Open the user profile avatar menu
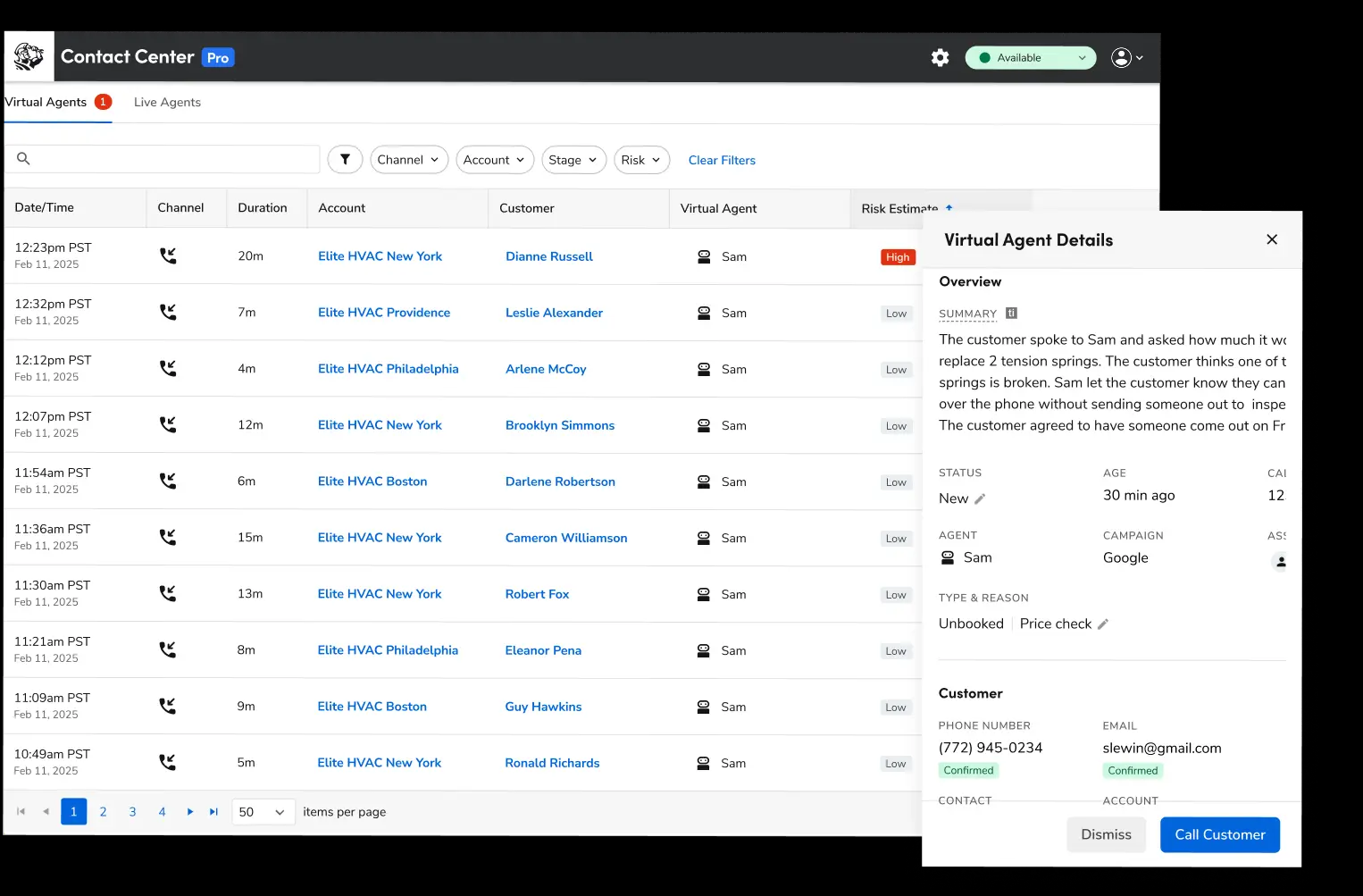The width and height of the screenshot is (1363, 896). point(1126,57)
